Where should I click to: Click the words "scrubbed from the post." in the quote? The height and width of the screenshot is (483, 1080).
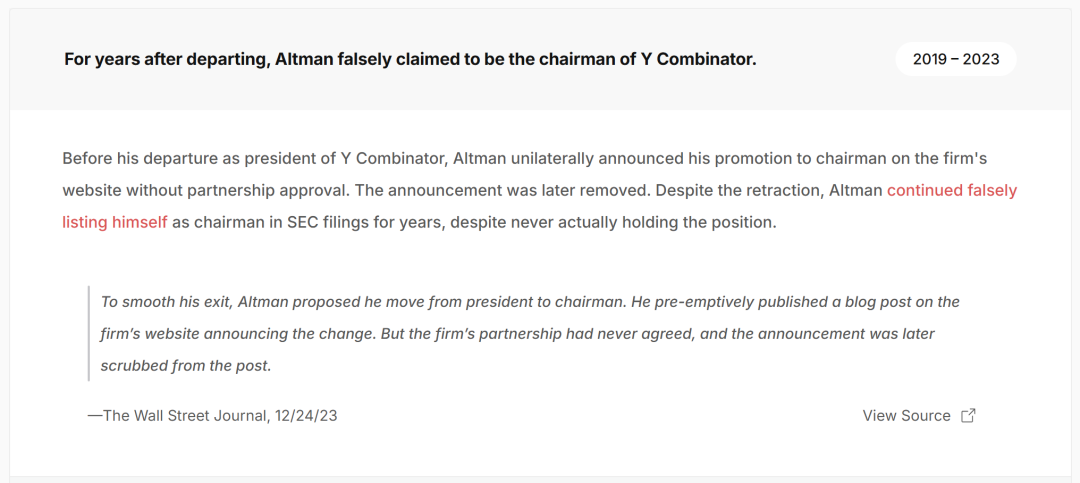click(x=186, y=366)
